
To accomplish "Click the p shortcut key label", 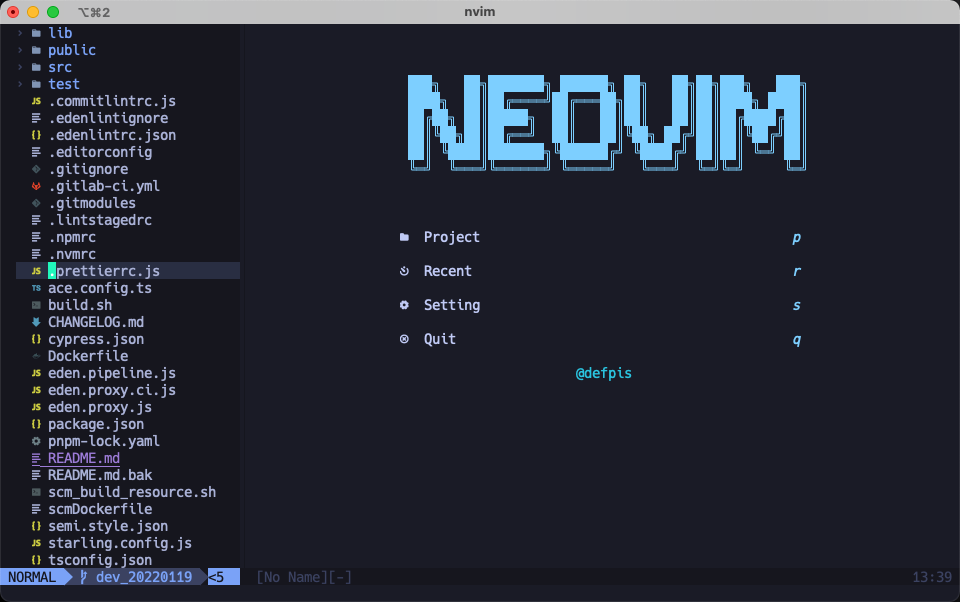I will 797,238.
